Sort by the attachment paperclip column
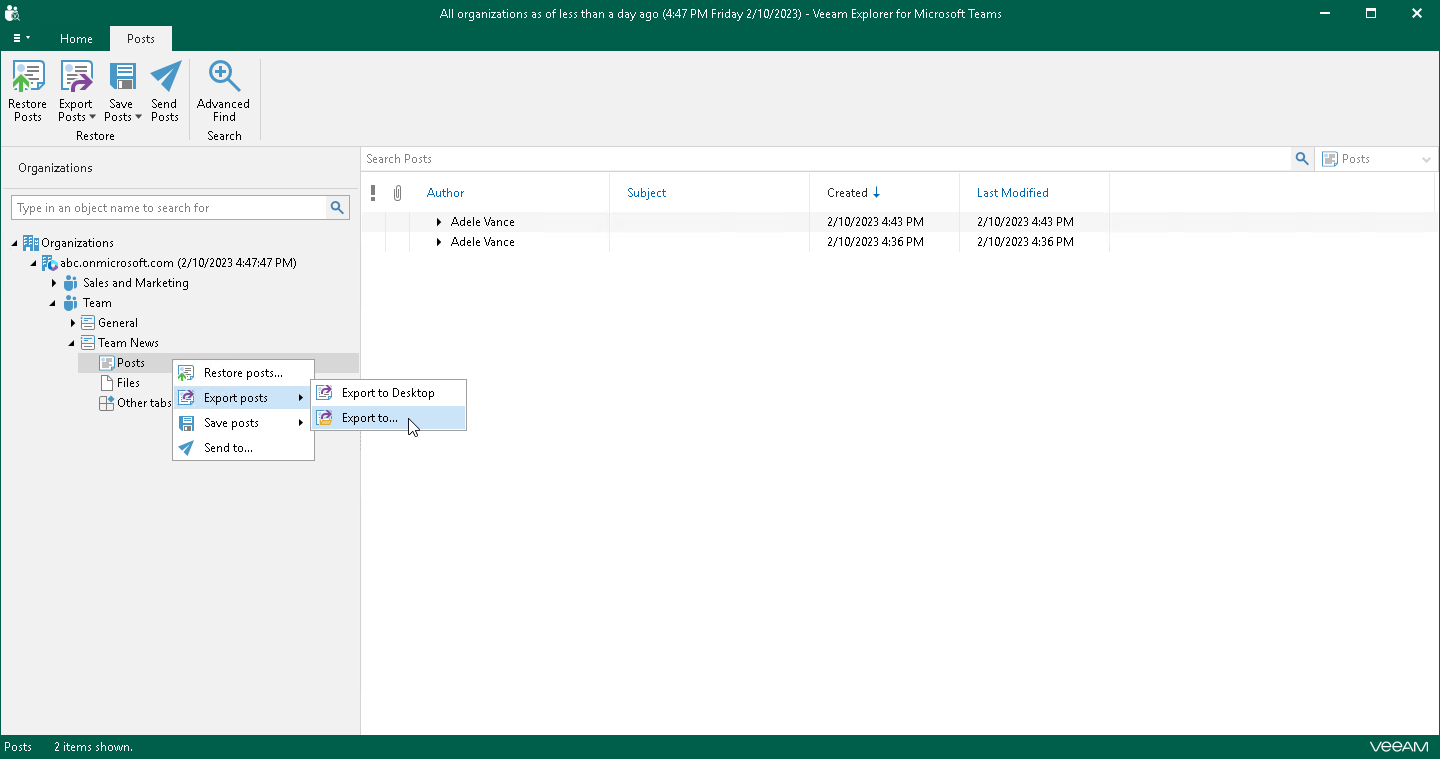 [397, 193]
